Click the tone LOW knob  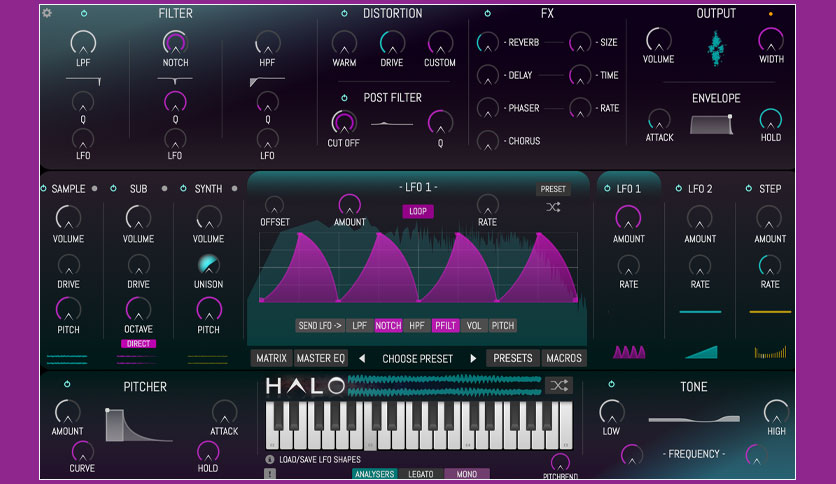[x=612, y=412]
